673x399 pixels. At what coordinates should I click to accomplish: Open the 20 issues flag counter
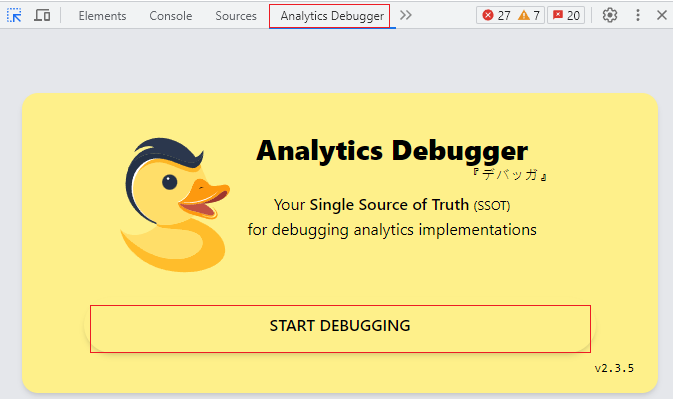(x=566, y=15)
